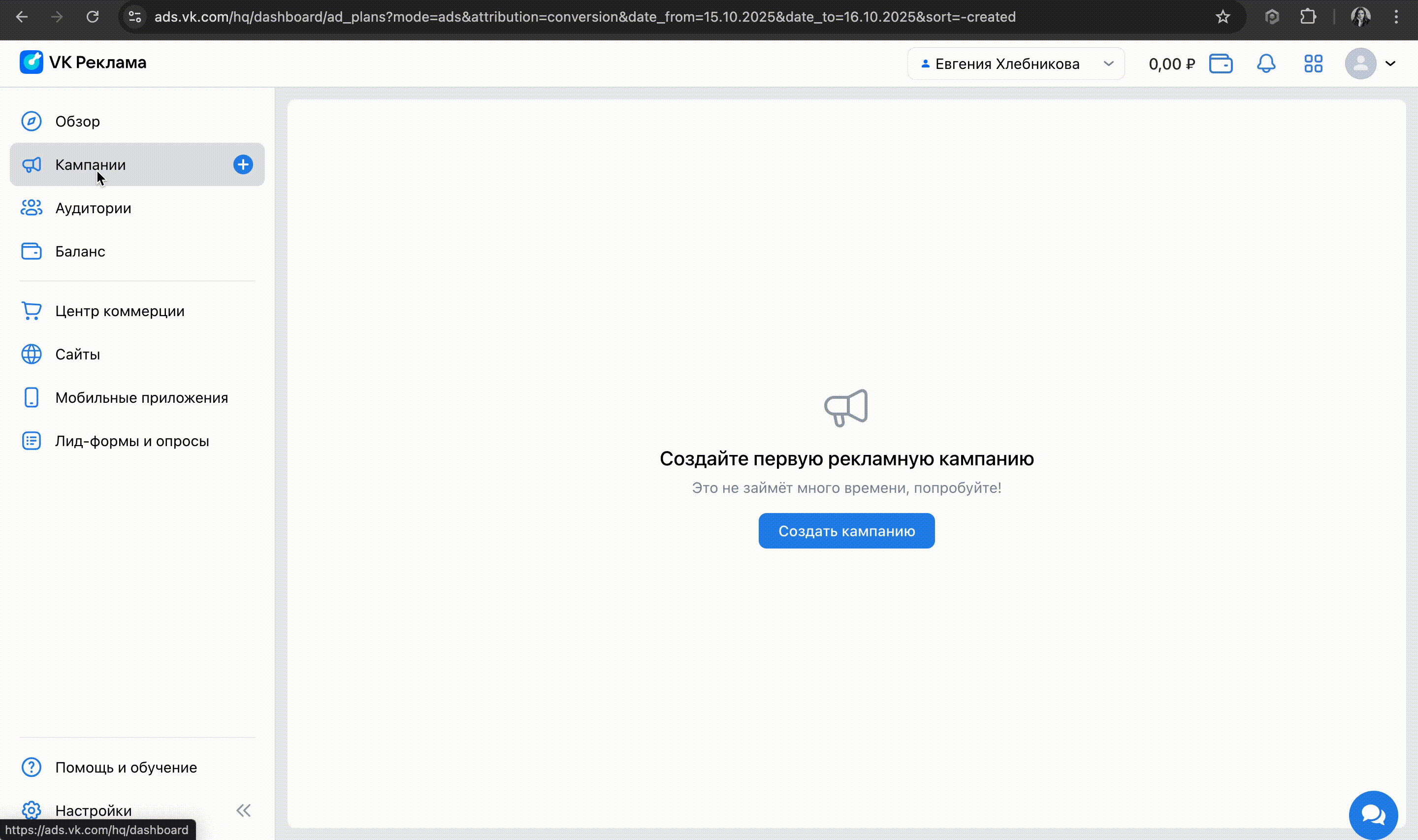The image size is (1418, 840).
Task: Open notifications bell icon
Action: 1266,64
